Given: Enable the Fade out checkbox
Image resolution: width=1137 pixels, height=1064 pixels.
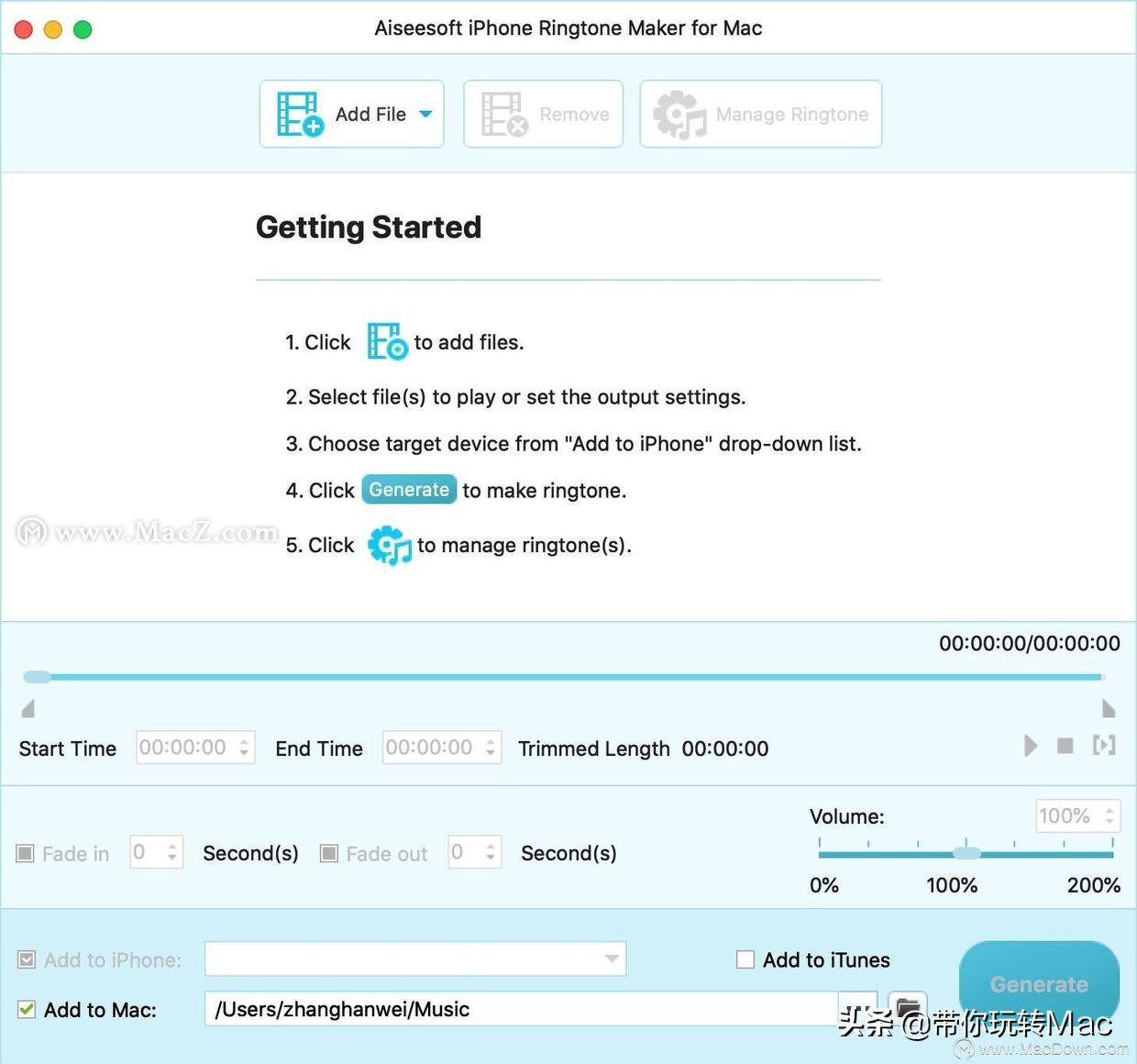Looking at the screenshot, I should [x=328, y=854].
